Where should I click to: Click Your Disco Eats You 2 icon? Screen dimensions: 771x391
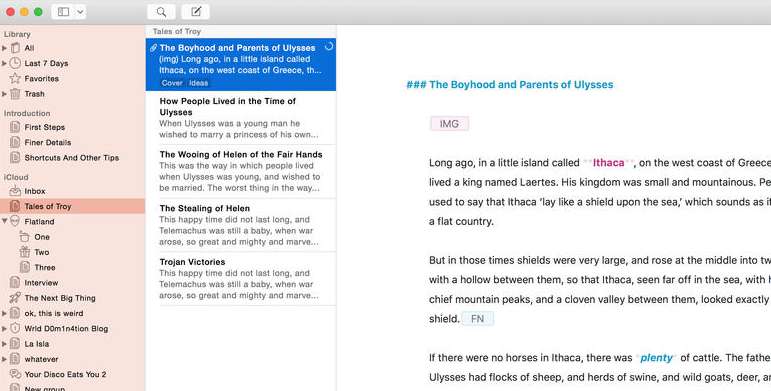coord(15,374)
